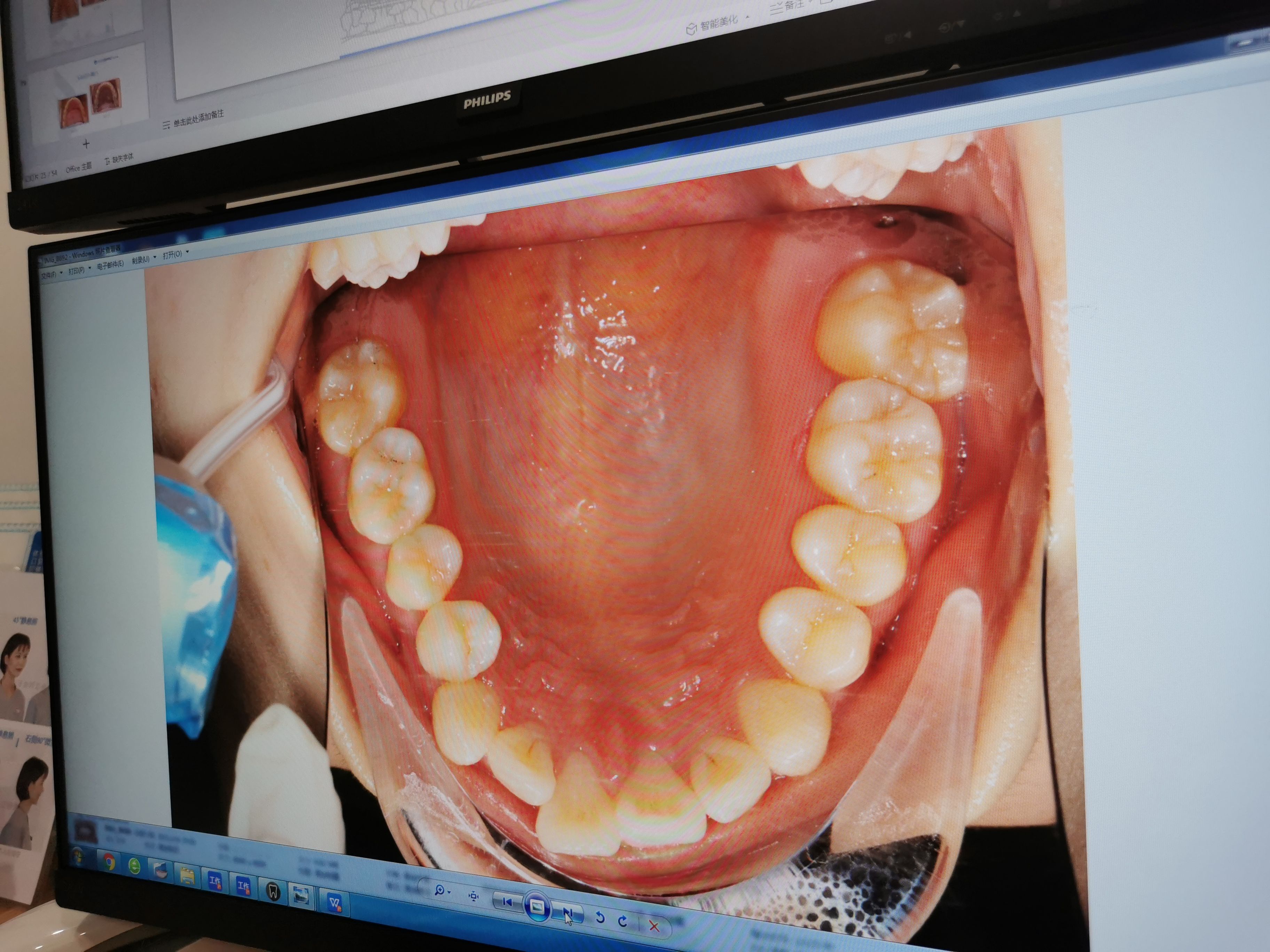Rotate the photo counterclockwise

[600, 918]
